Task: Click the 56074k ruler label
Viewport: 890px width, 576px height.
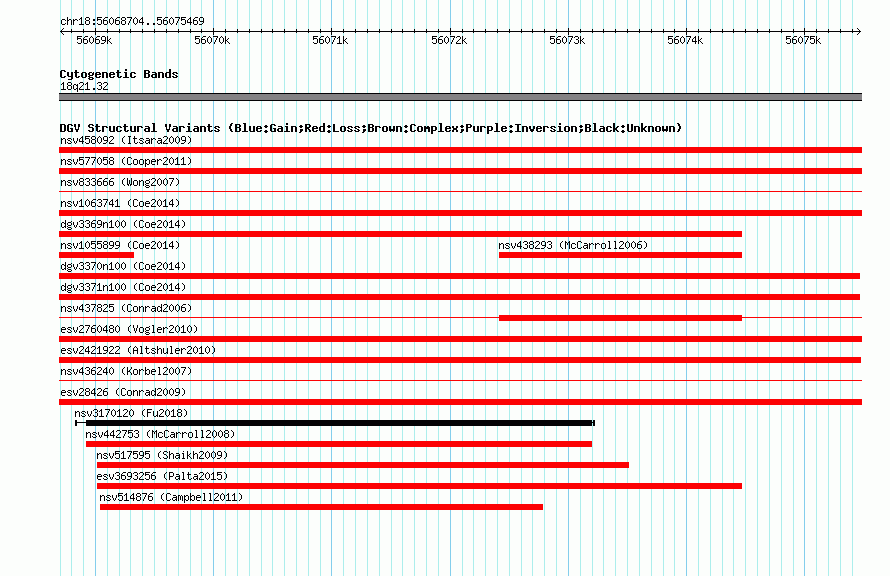Action: (685, 40)
